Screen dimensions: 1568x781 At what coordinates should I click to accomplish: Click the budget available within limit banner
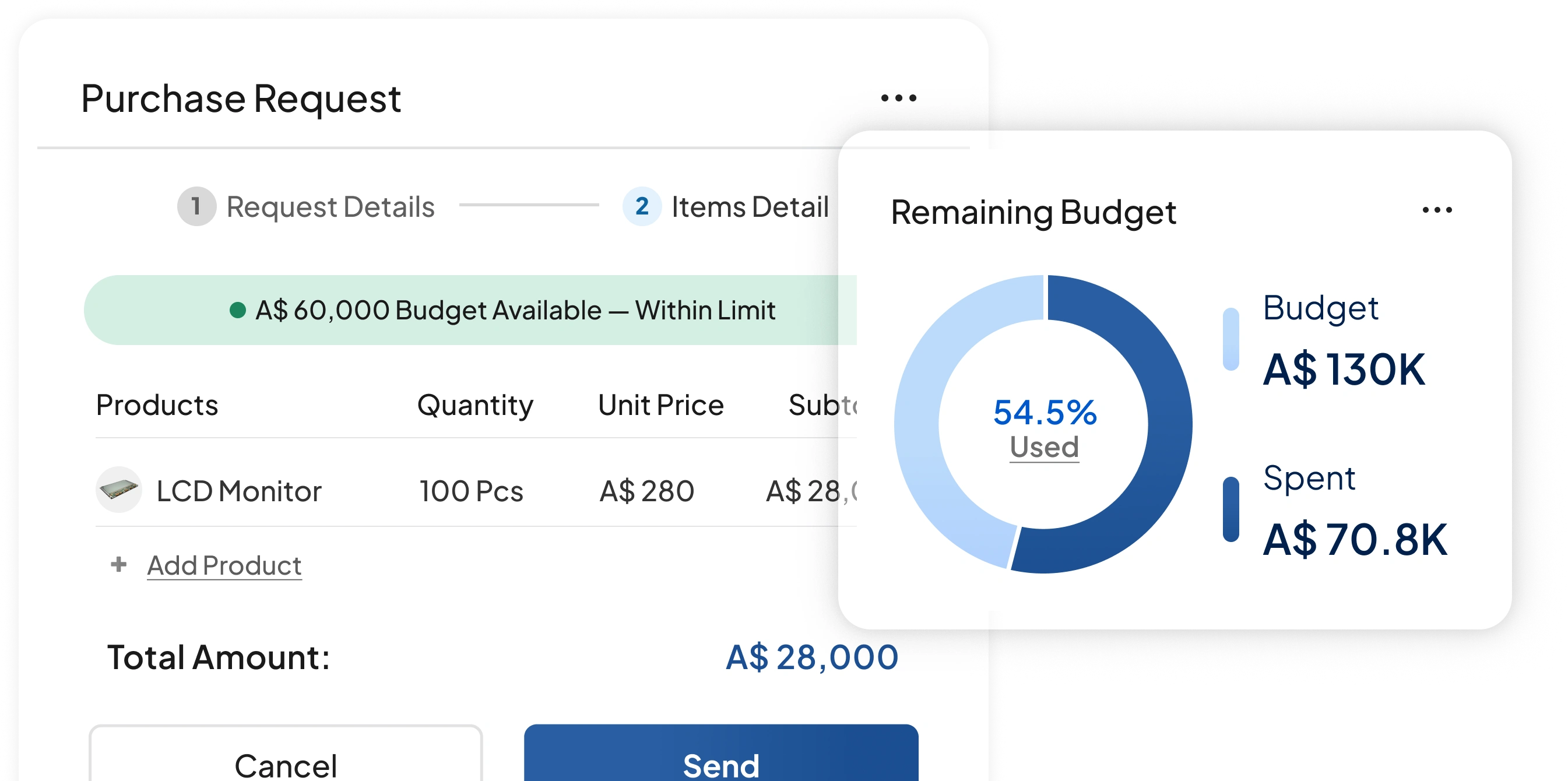[x=470, y=310]
